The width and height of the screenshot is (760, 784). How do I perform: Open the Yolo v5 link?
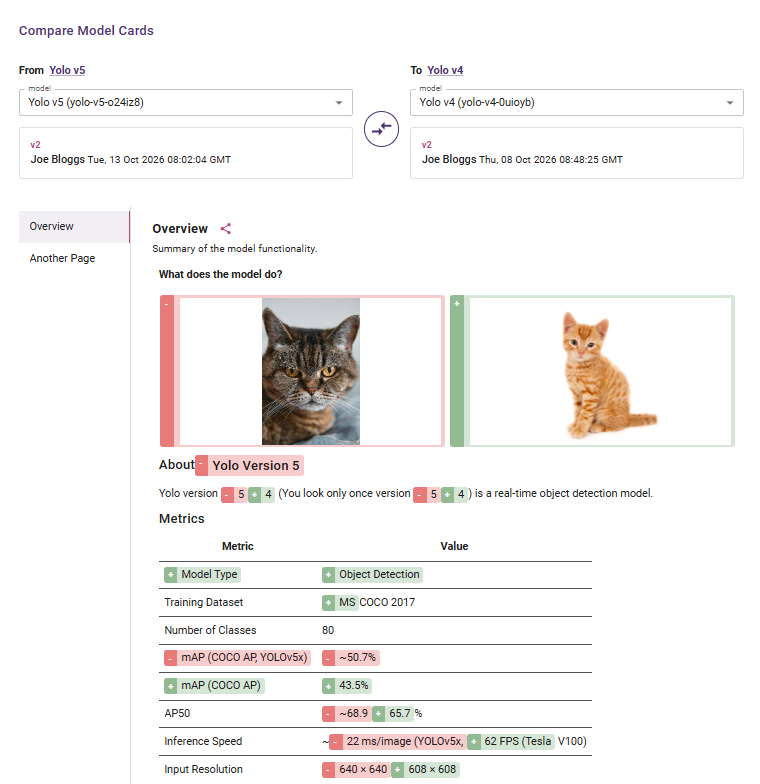tap(67, 70)
